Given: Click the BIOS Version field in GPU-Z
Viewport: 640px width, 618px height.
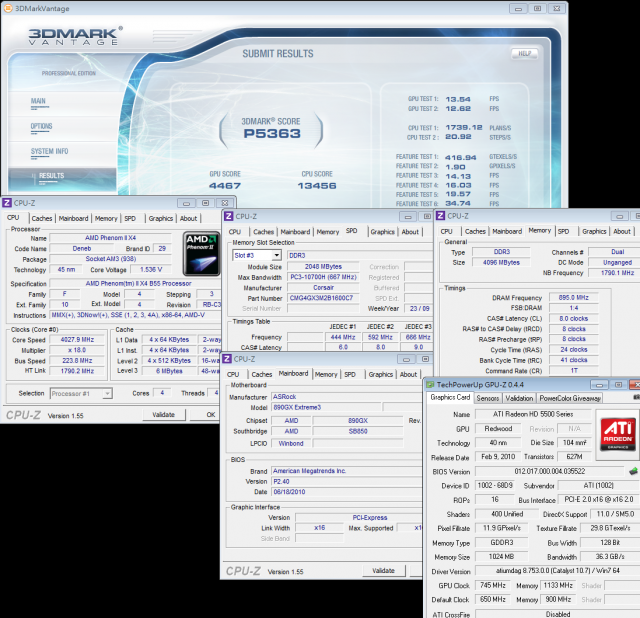Looking at the screenshot, I should click(x=550, y=471).
